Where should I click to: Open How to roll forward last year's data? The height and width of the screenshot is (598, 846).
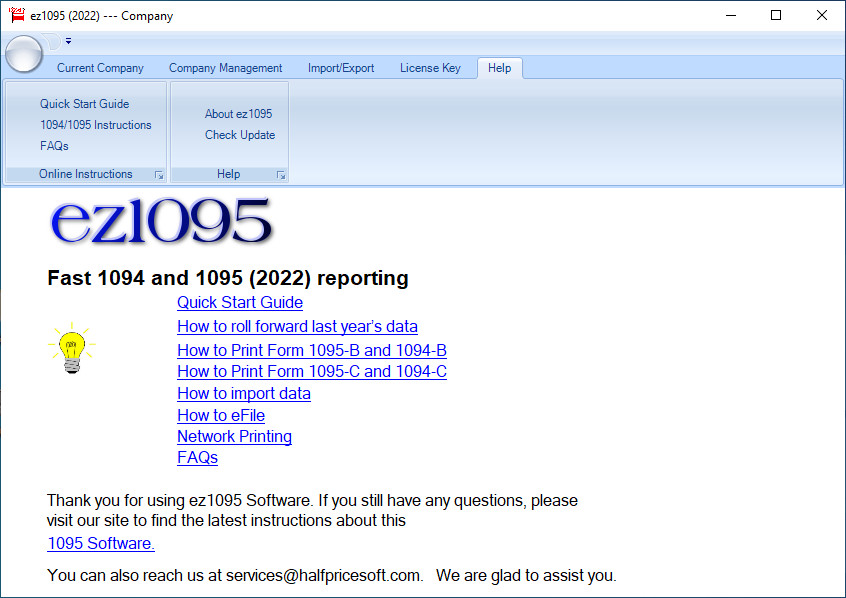(x=297, y=327)
